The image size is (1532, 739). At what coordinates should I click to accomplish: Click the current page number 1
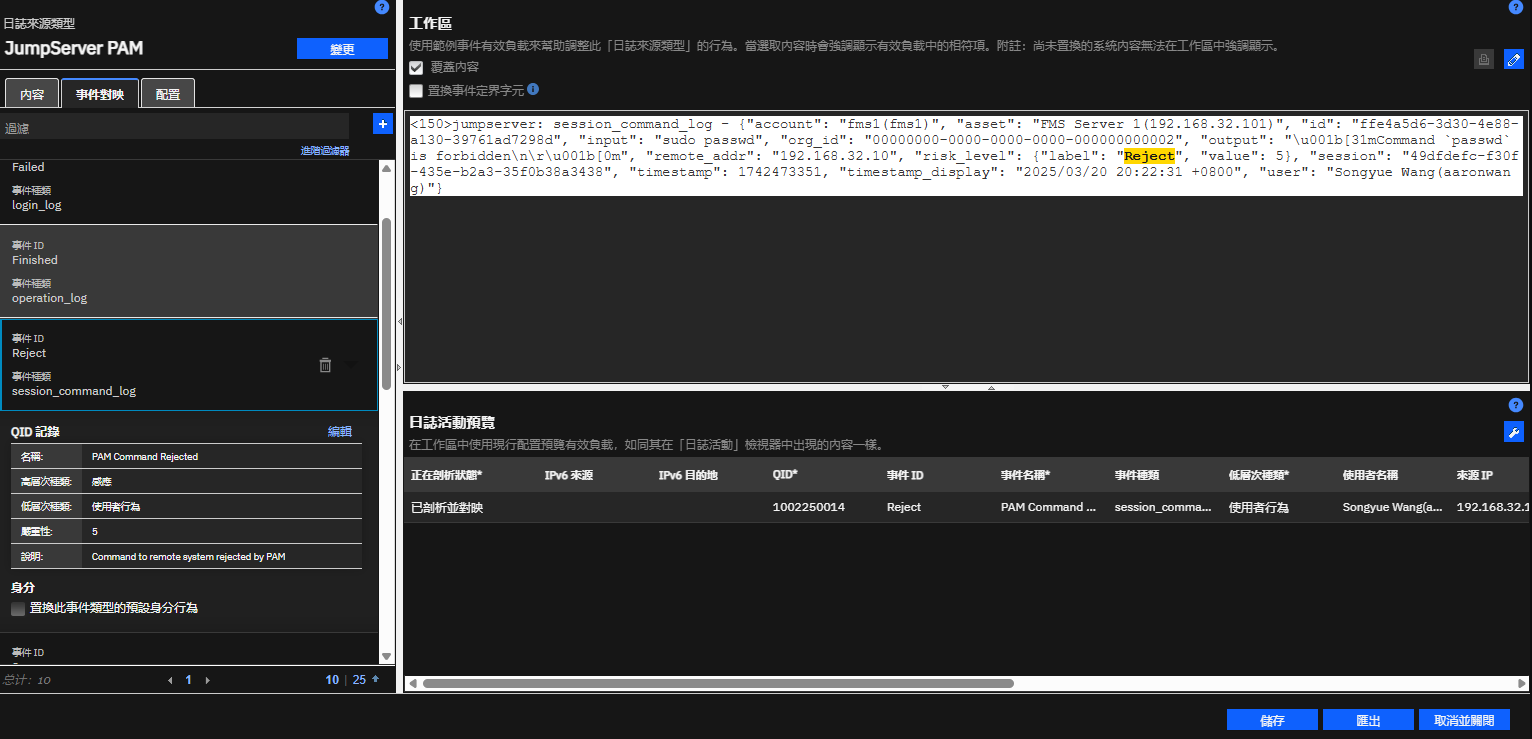[x=188, y=680]
